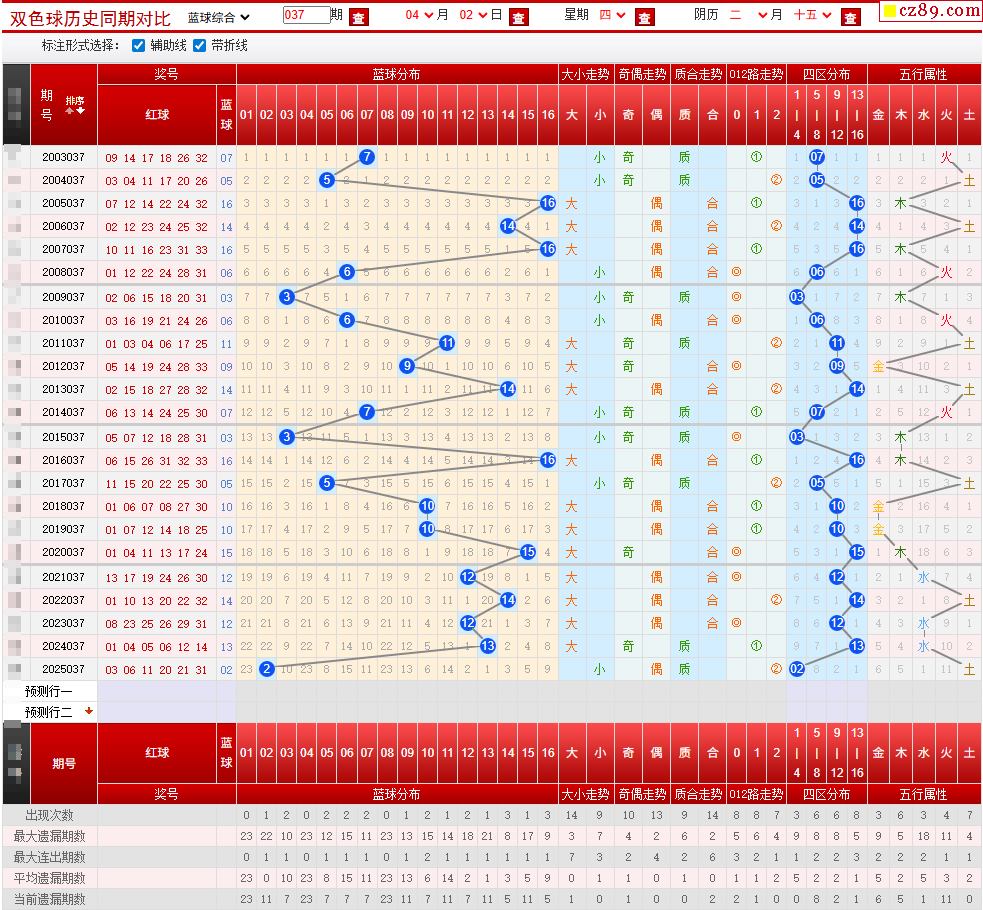Open the month dropdown showing 04
This screenshot has height=910, width=983.
tap(418, 15)
